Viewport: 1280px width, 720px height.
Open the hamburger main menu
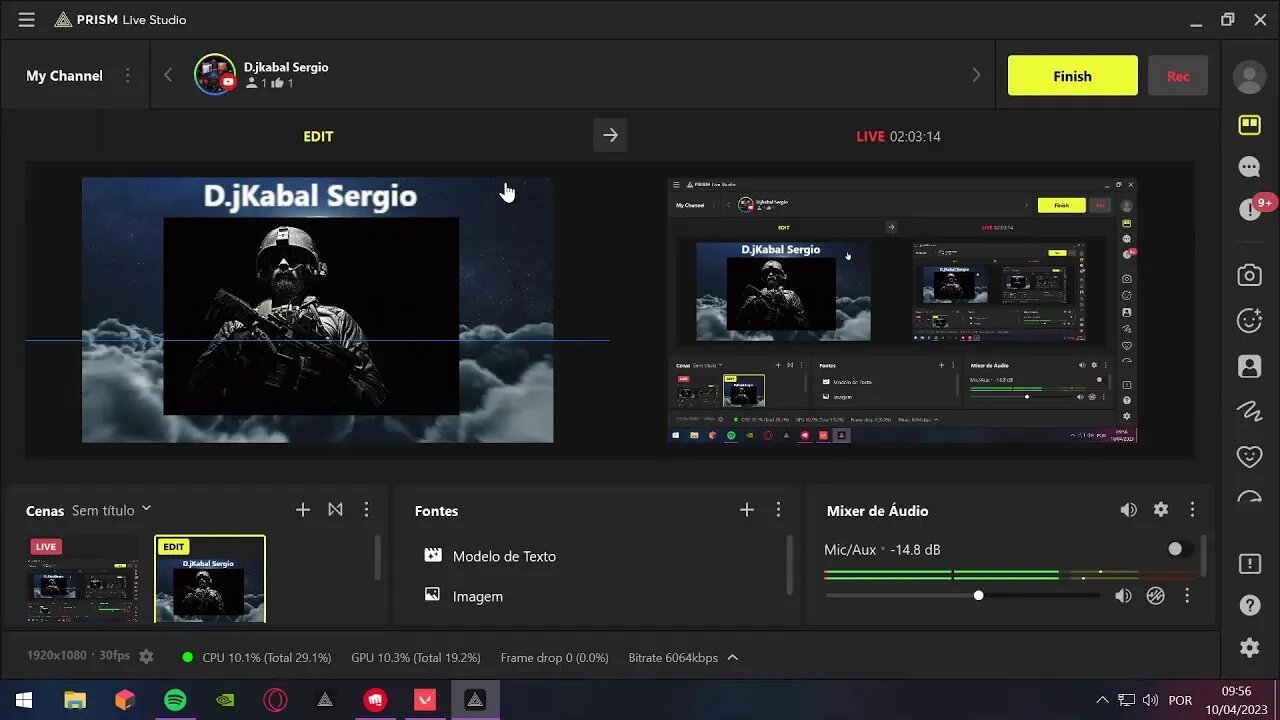[26, 20]
